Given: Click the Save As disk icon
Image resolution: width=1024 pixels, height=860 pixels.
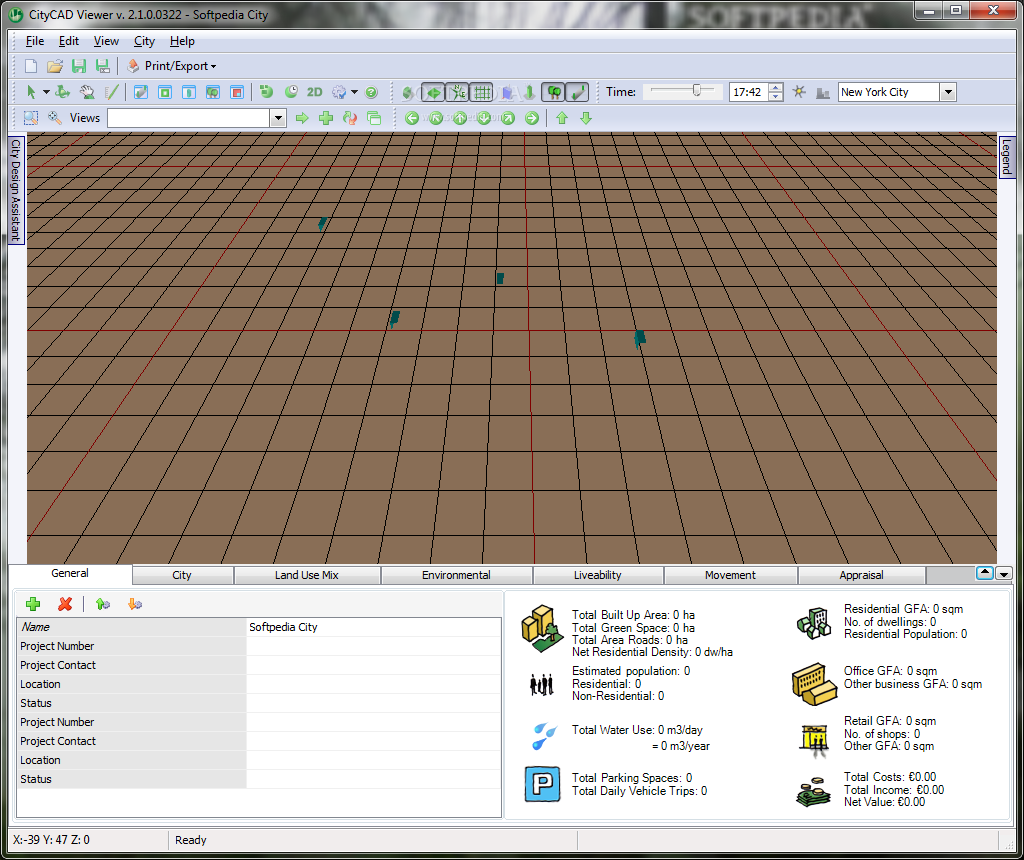Looking at the screenshot, I should [103, 66].
